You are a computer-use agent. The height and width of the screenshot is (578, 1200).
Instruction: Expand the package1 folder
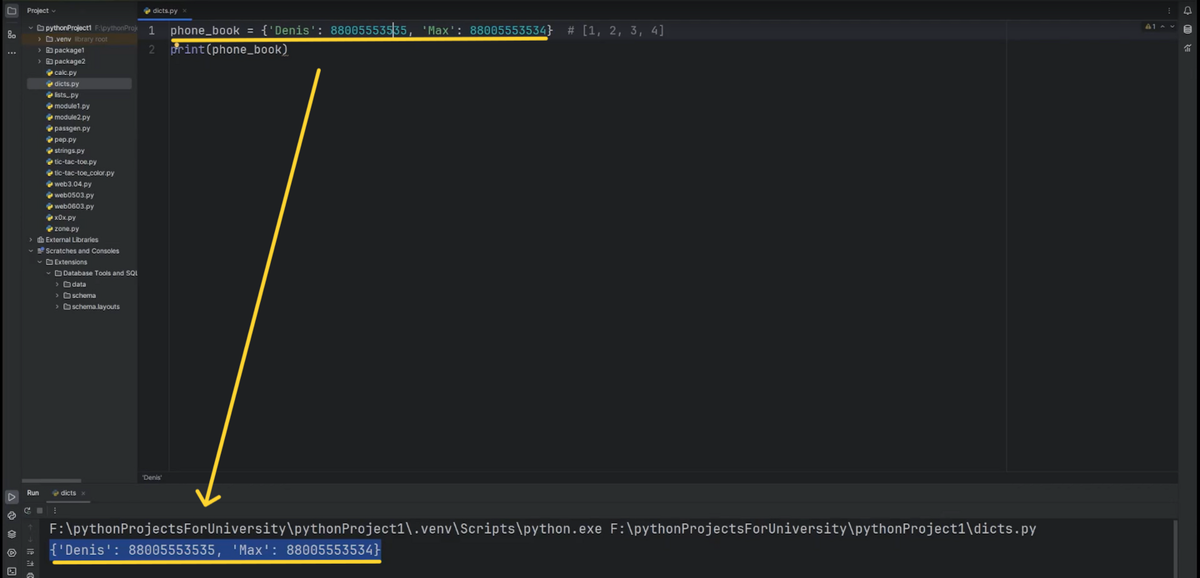pos(39,50)
